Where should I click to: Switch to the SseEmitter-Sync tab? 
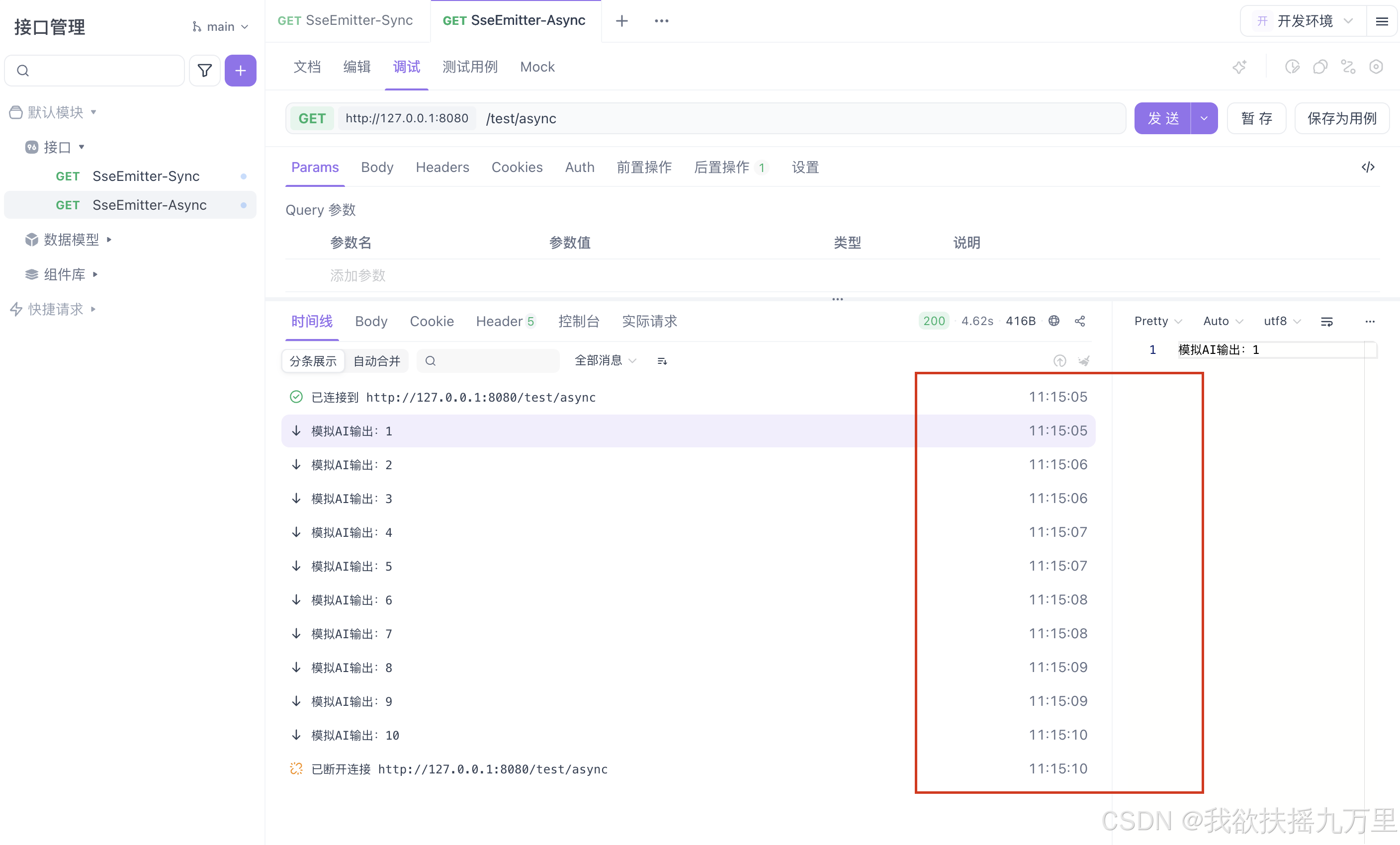(x=345, y=20)
